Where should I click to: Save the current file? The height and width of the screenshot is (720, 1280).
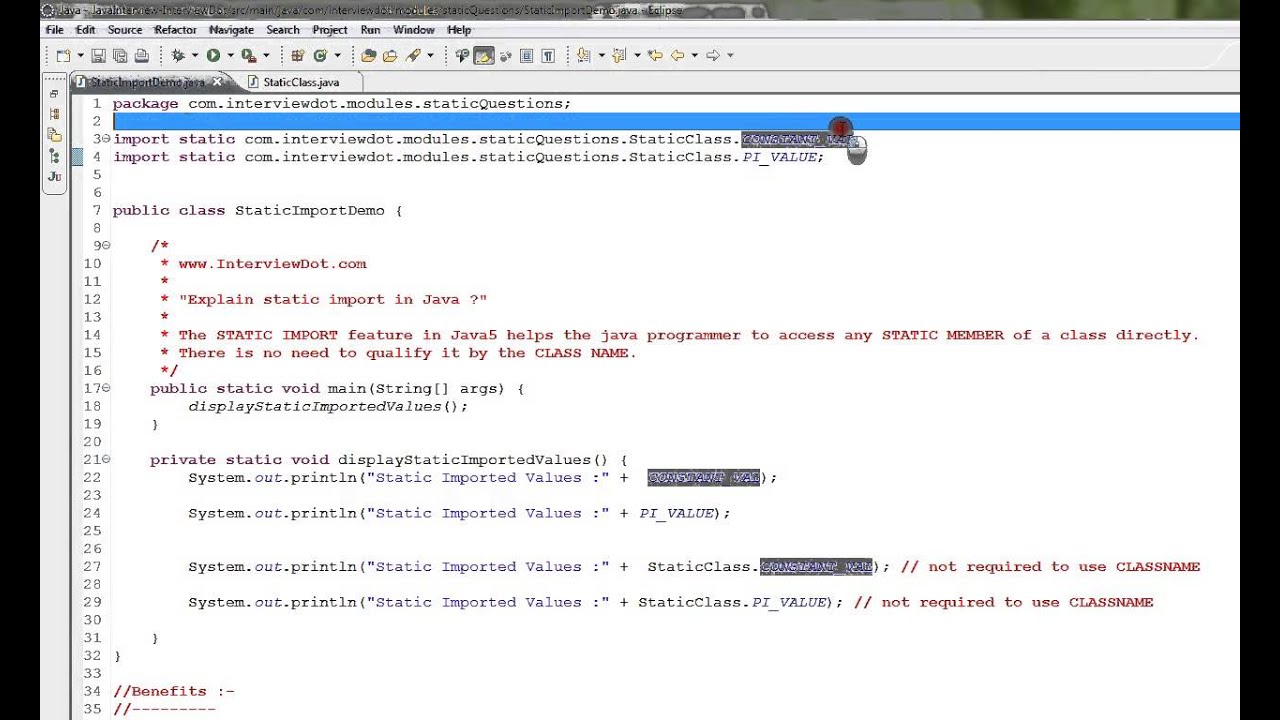click(98, 56)
